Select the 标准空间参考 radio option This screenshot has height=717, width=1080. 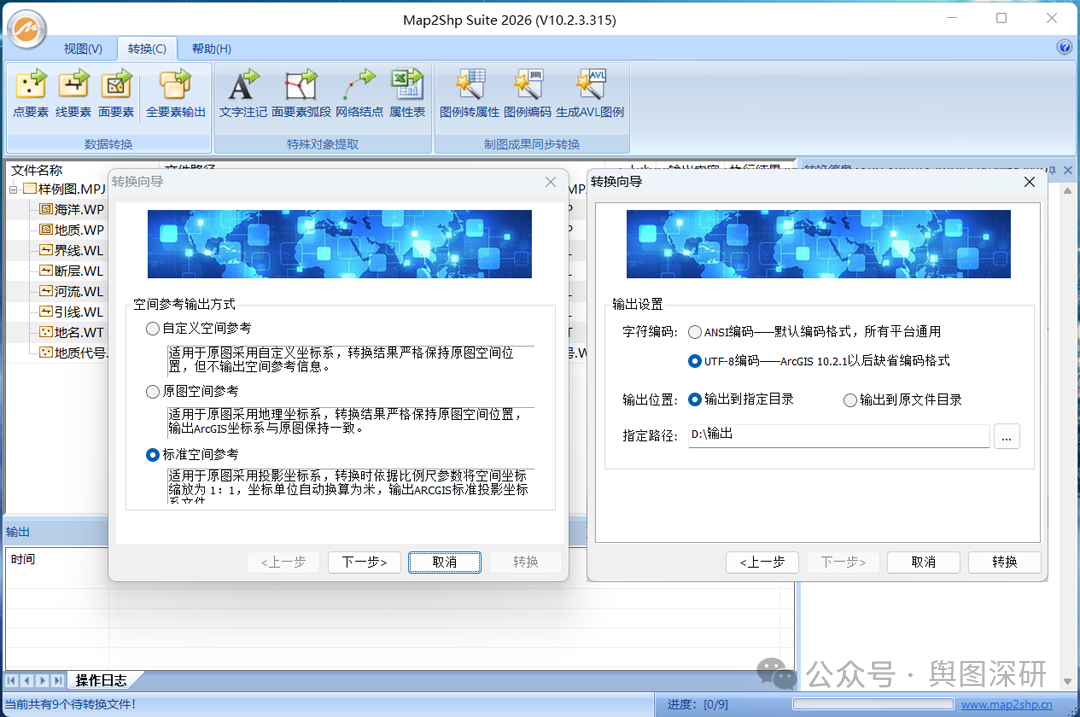(x=152, y=454)
